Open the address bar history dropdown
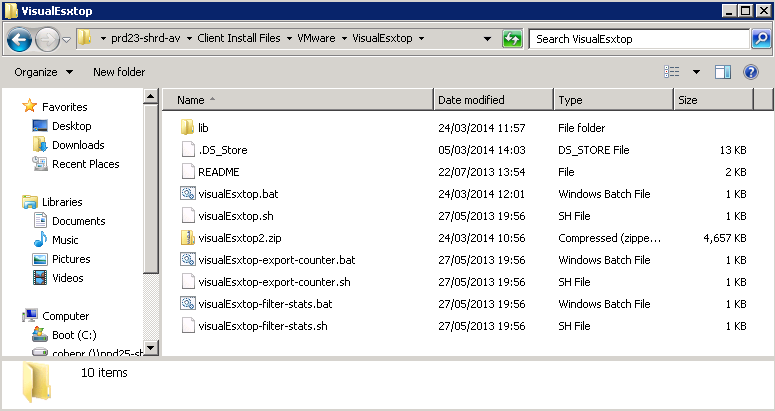Screen dimensions: 775x411 click(487, 39)
